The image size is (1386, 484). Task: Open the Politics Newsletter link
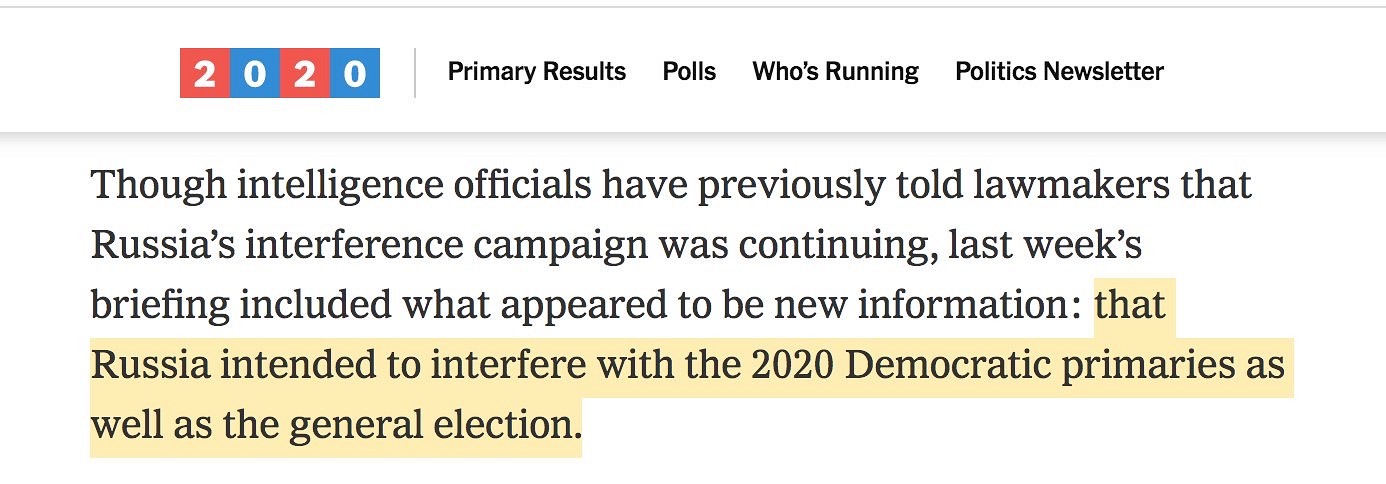1060,72
